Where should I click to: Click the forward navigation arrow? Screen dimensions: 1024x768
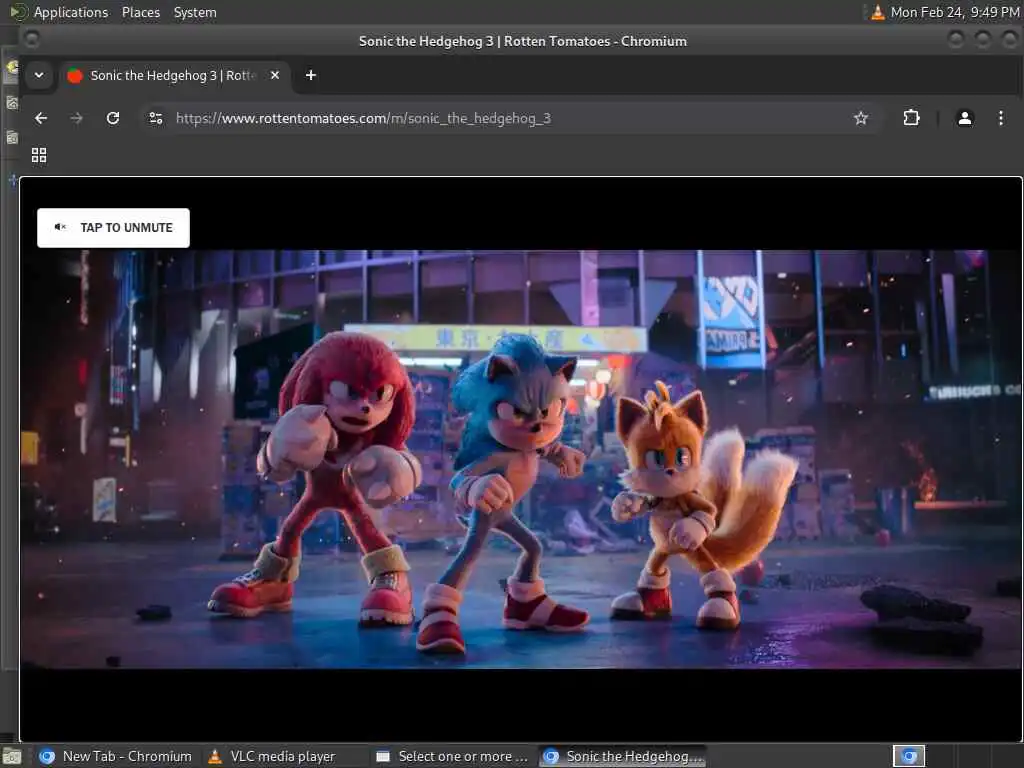point(76,118)
